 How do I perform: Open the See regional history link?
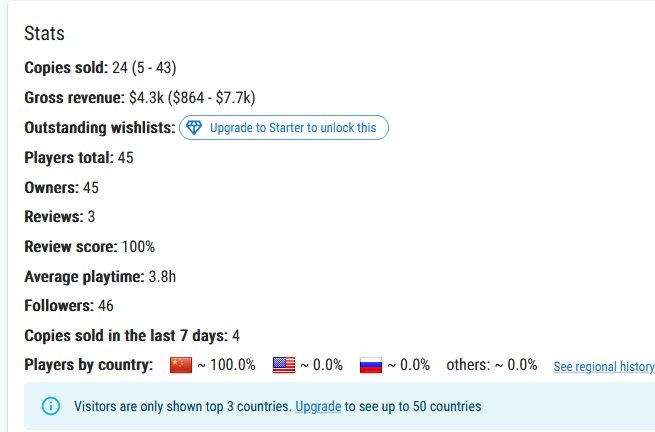coord(604,366)
